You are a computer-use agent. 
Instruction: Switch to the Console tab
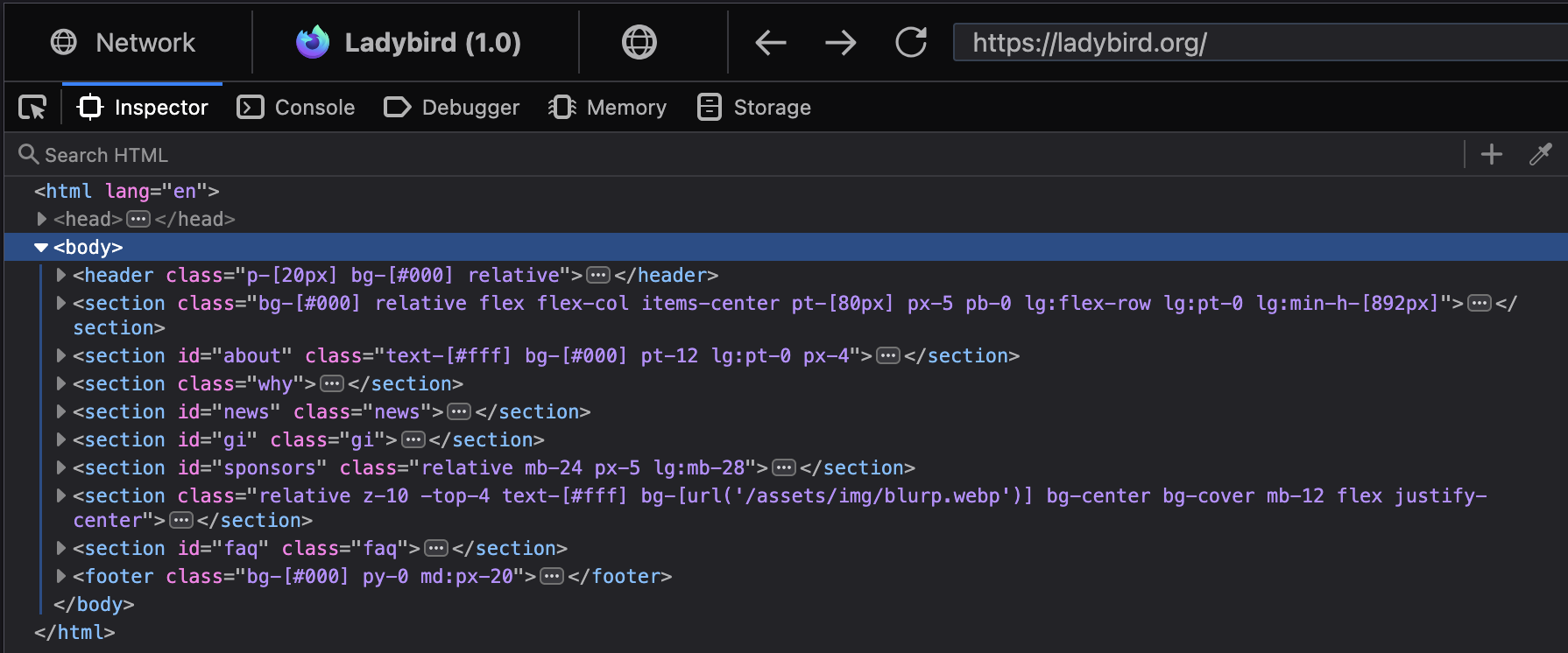pyautogui.click(x=296, y=108)
